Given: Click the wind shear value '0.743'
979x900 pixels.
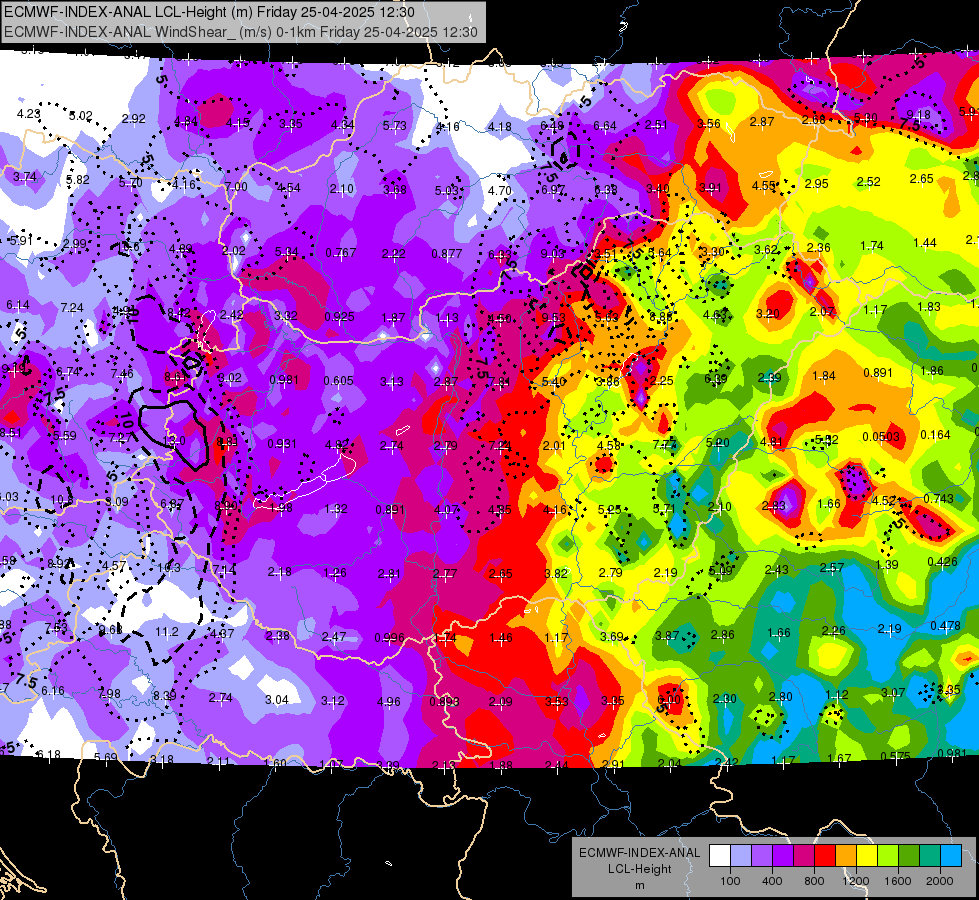Looking at the screenshot, I should 938,498.
